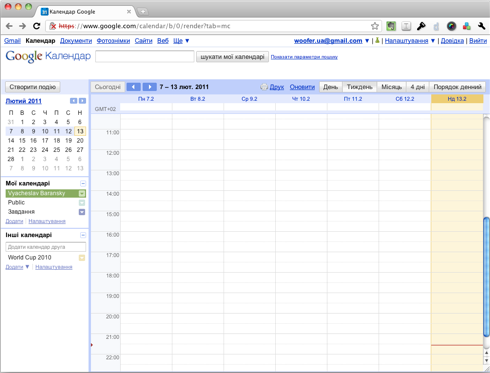Click the calendar vertical scrollbar thumb
Screen dimensions: 490x373
coord(486,277)
